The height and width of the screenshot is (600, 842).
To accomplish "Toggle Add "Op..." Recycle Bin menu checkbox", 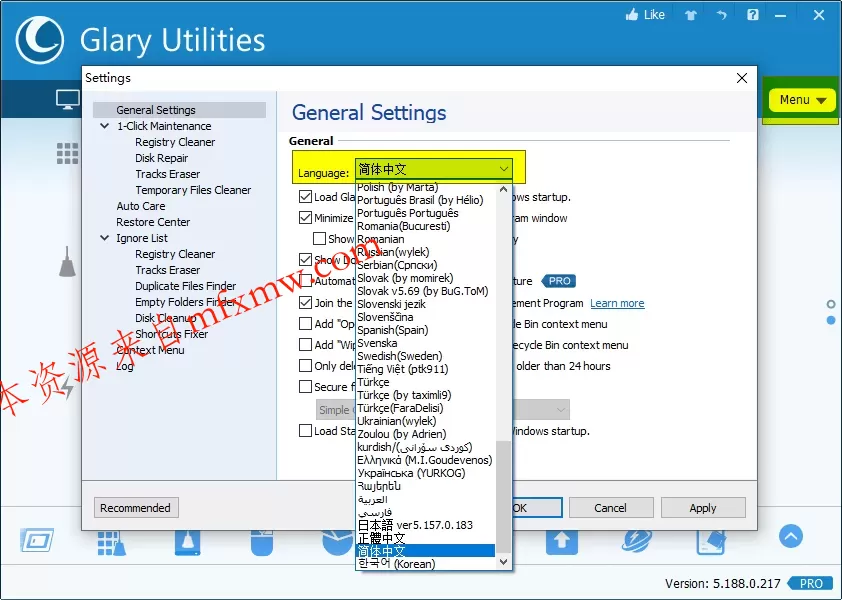I will (x=306, y=323).
